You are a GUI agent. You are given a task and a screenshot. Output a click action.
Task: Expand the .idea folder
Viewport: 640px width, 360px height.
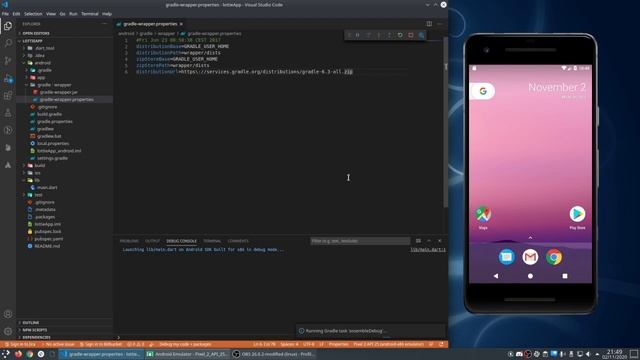pyautogui.click(x=40, y=56)
